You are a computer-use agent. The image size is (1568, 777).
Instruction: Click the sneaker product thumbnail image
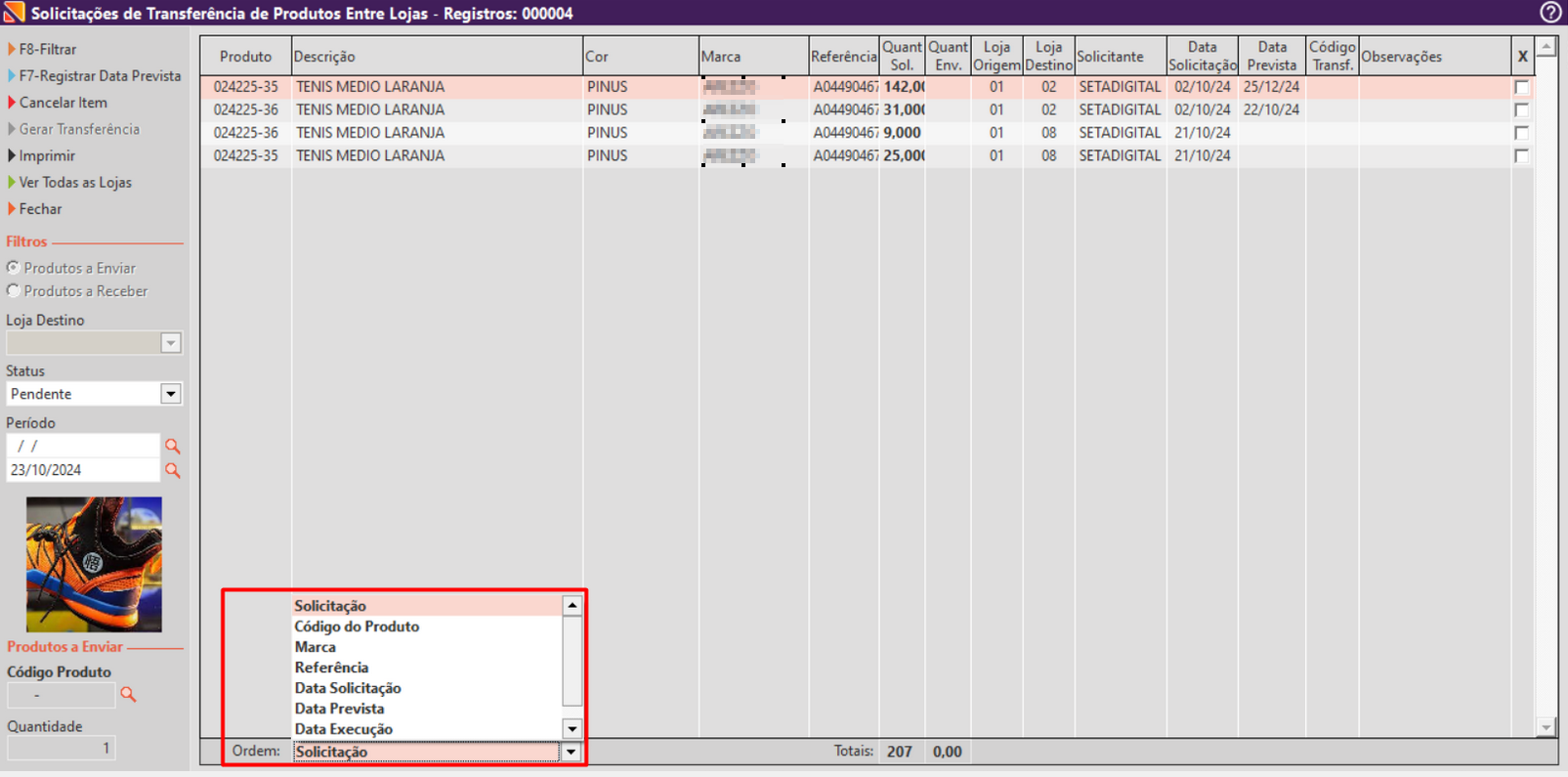tap(94, 564)
